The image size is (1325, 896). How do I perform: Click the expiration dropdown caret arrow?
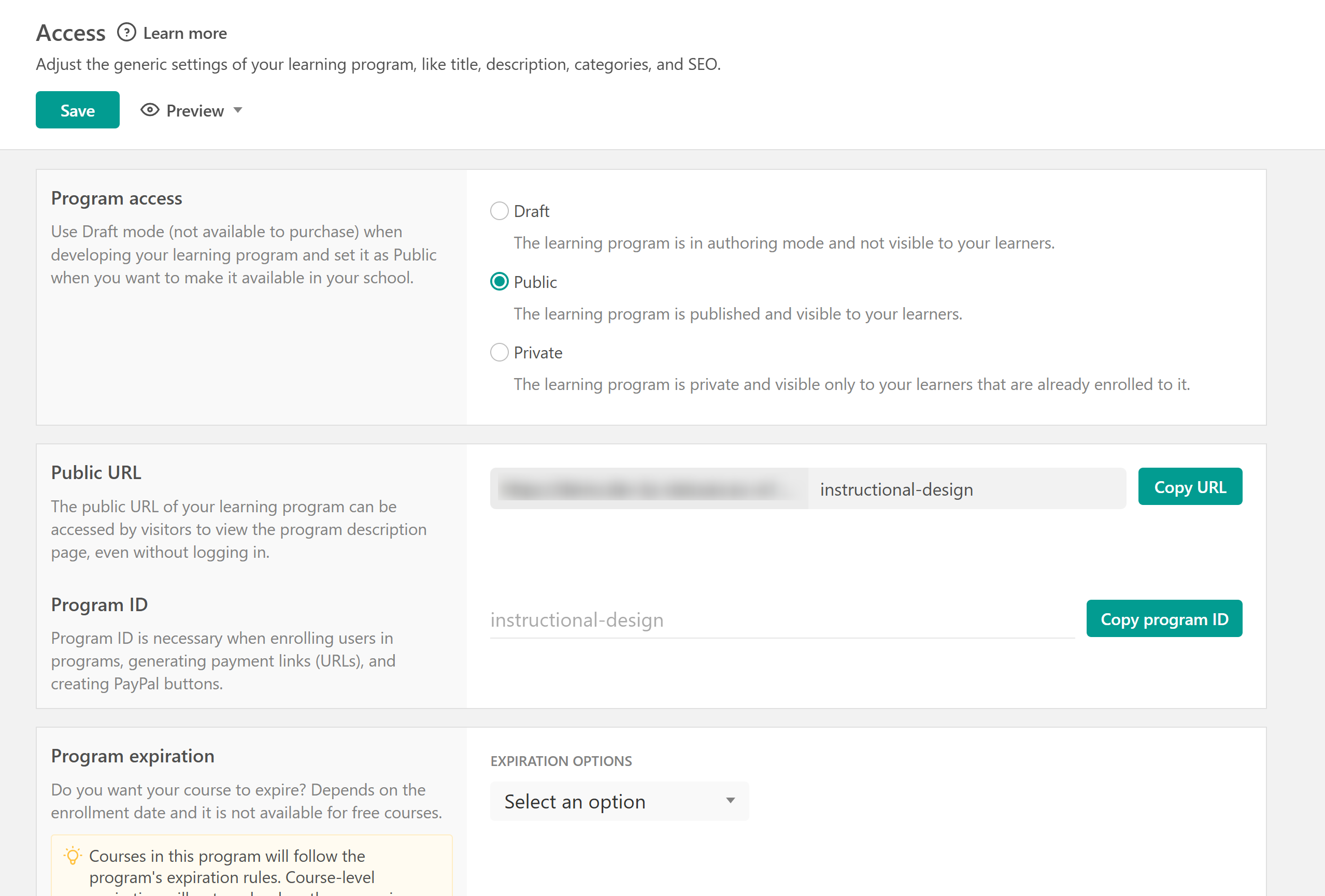tap(730, 801)
